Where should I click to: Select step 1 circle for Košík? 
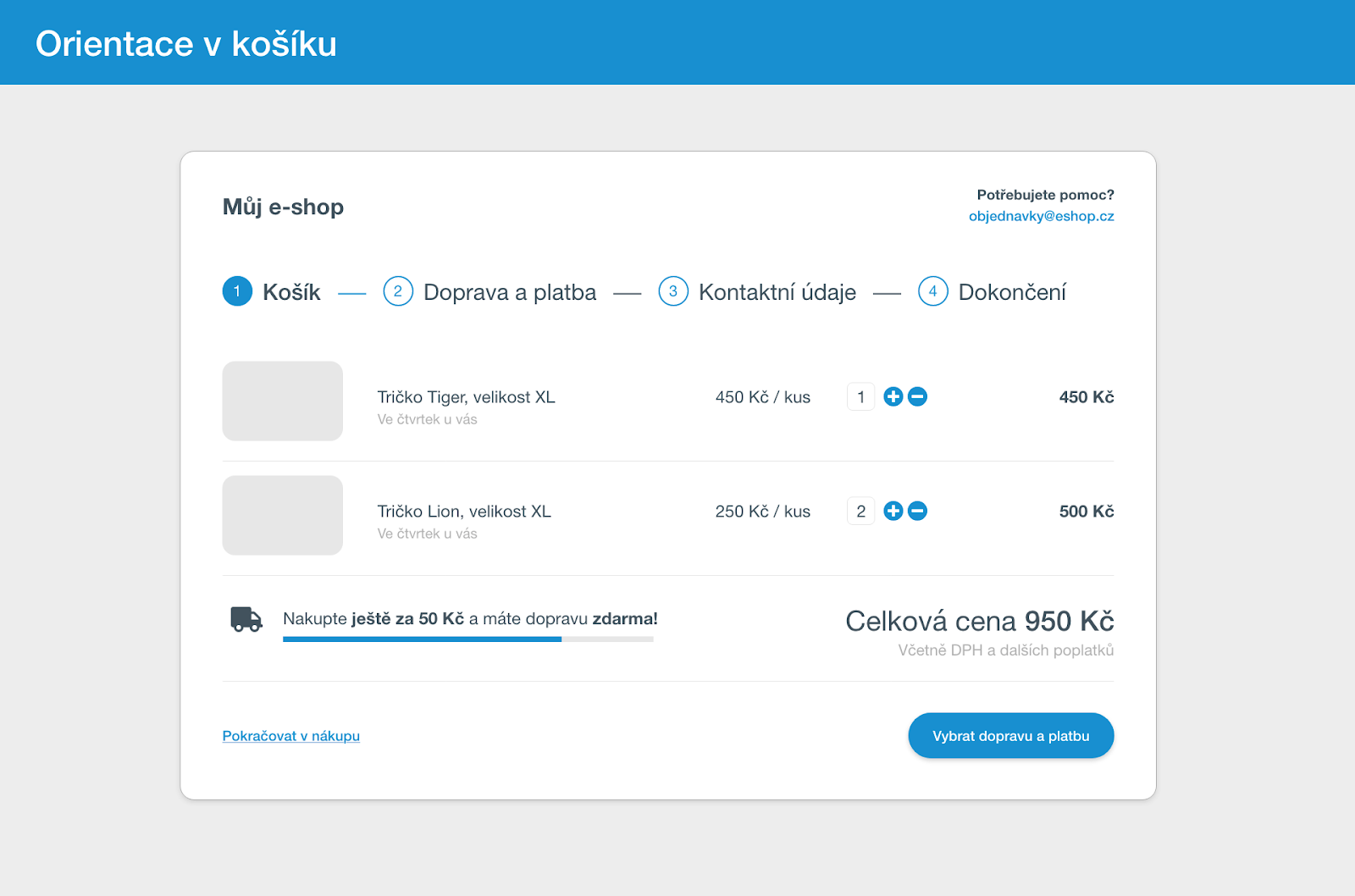pos(237,291)
